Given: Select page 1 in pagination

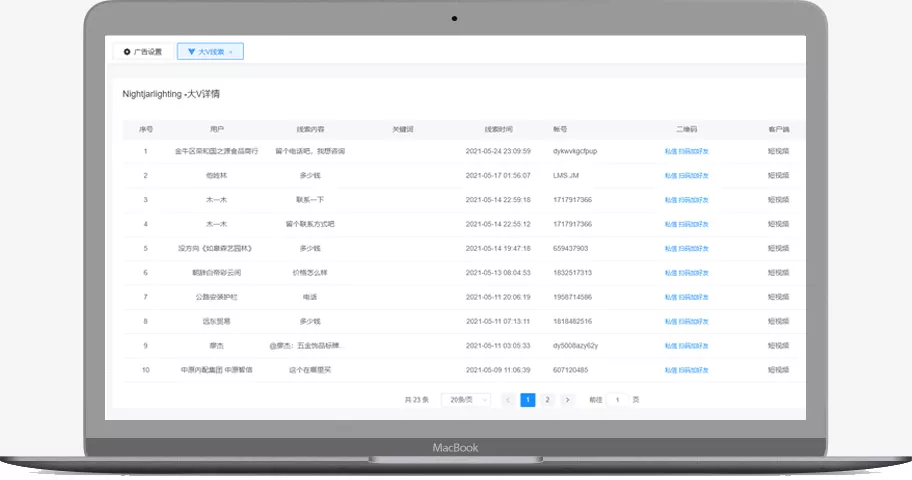Looking at the screenshot, I should (528, 400).
